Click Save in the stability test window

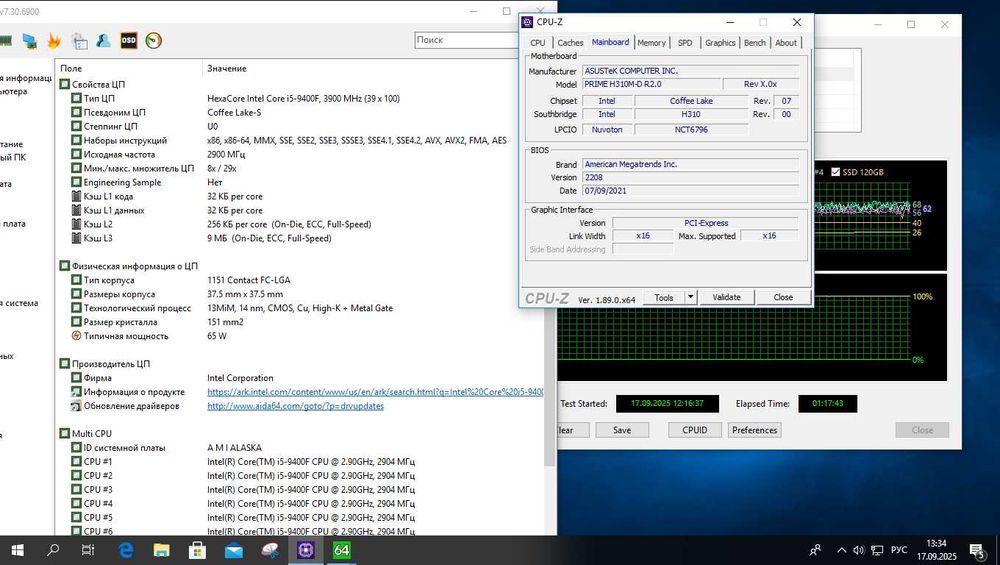(622, 430)
